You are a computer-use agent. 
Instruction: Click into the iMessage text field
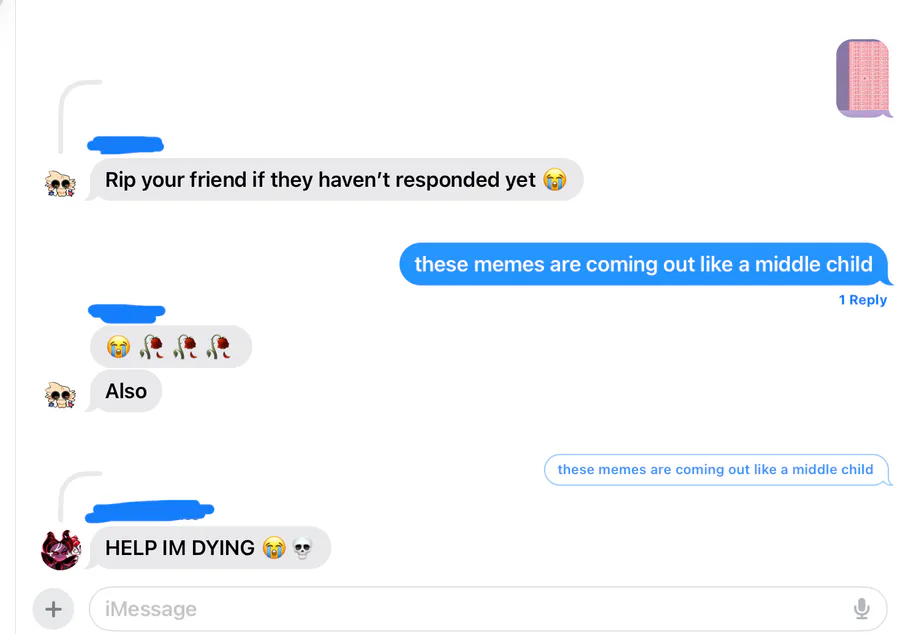coord(488,609)
